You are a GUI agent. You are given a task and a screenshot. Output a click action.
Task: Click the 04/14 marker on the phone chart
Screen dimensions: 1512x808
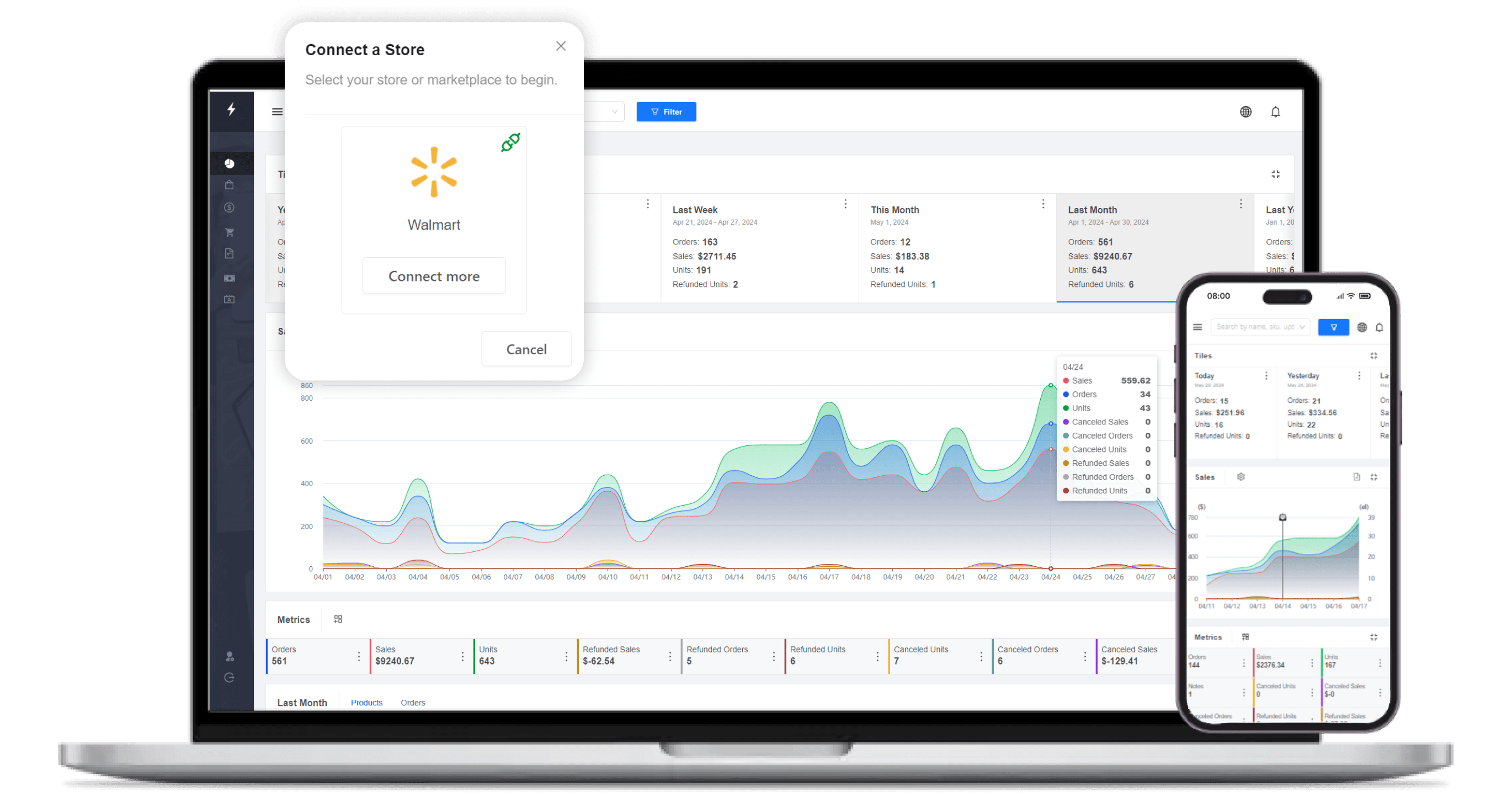(1282, 517)
